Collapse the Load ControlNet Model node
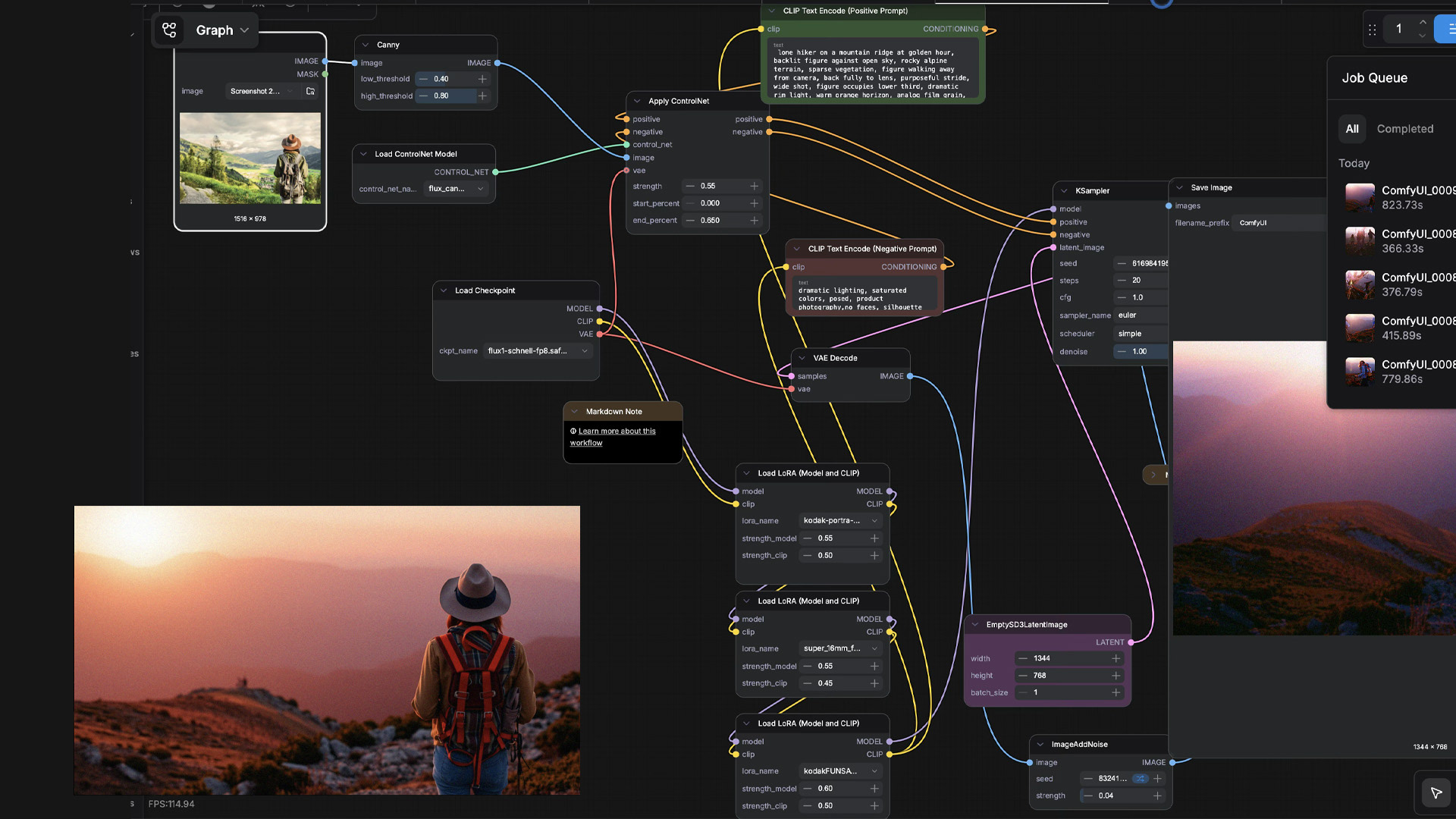 (363, 154)
